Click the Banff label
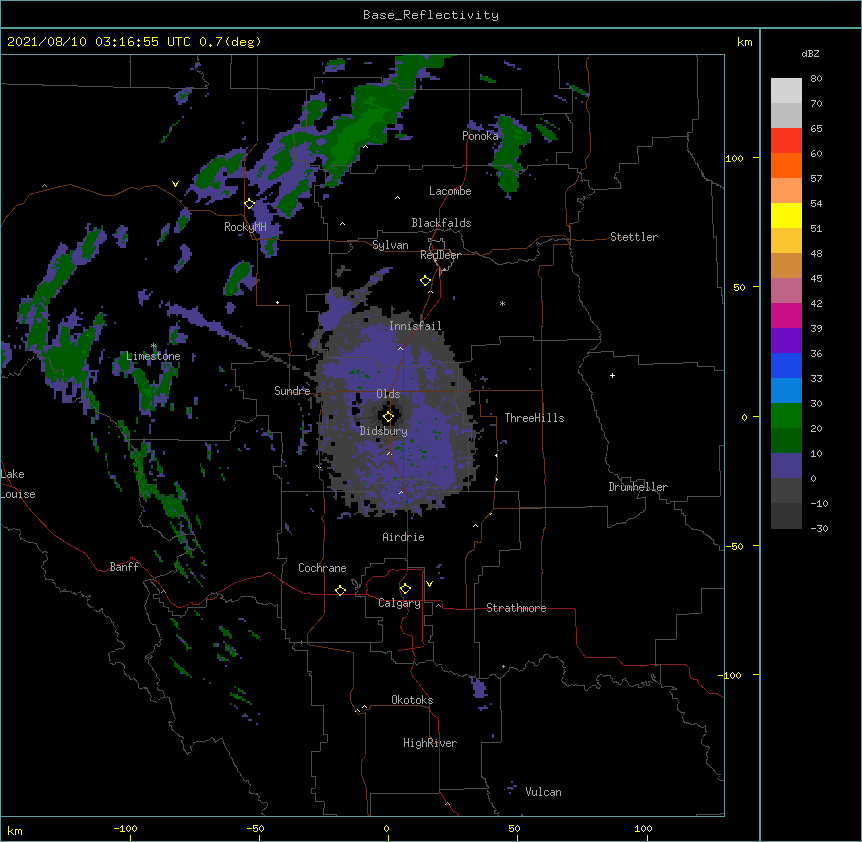 pos(124,567)
